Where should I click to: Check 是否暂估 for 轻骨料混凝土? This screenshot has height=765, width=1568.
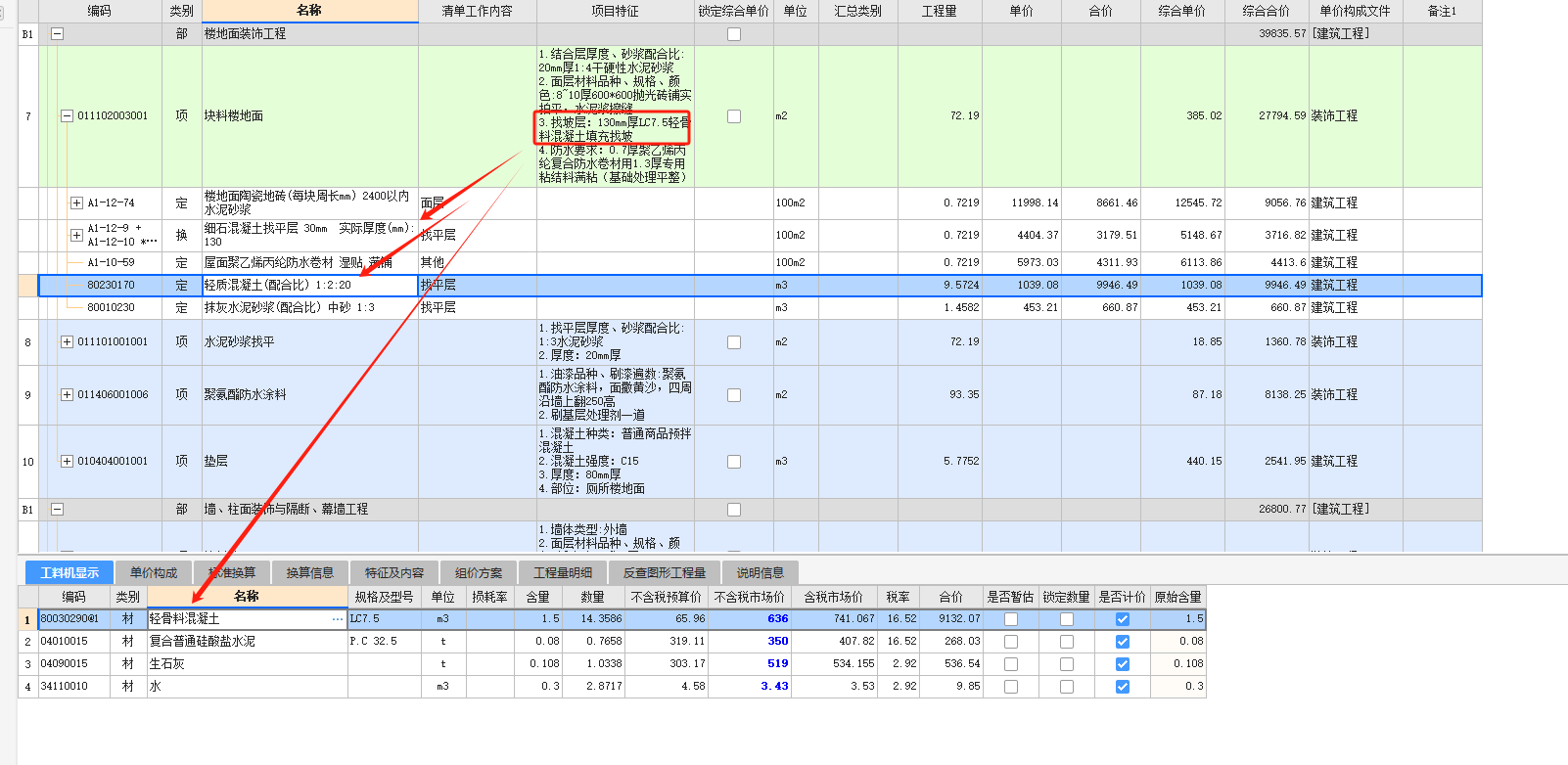[1011, 619]
